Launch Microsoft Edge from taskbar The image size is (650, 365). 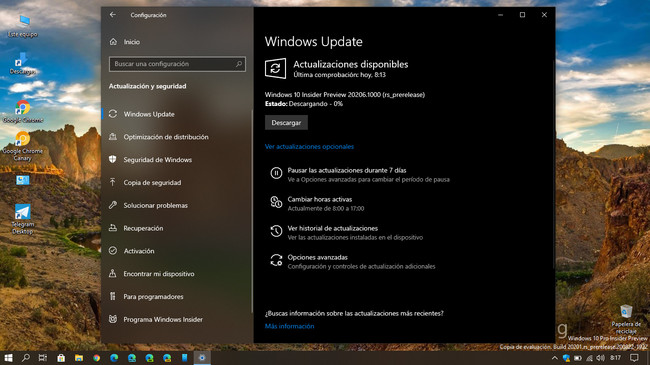coord(114,358)
